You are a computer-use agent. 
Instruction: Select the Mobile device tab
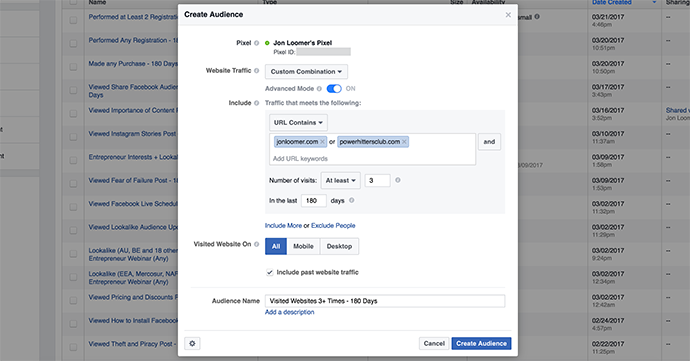(x=304, y=247)
